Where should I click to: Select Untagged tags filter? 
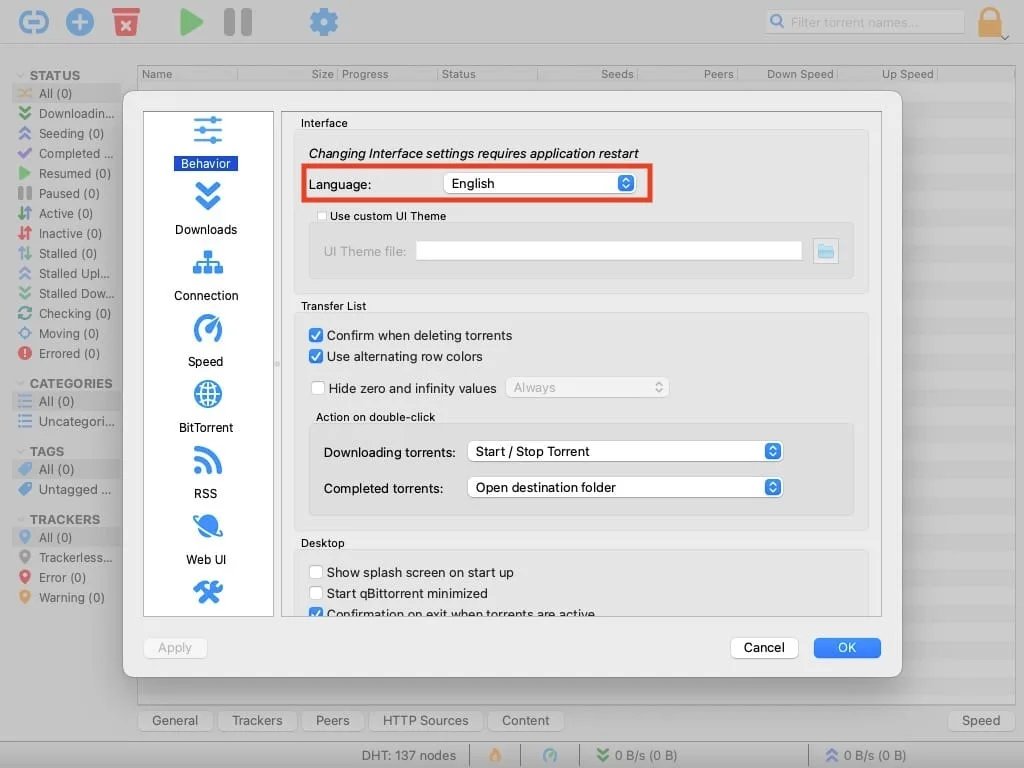pos(67,489)
